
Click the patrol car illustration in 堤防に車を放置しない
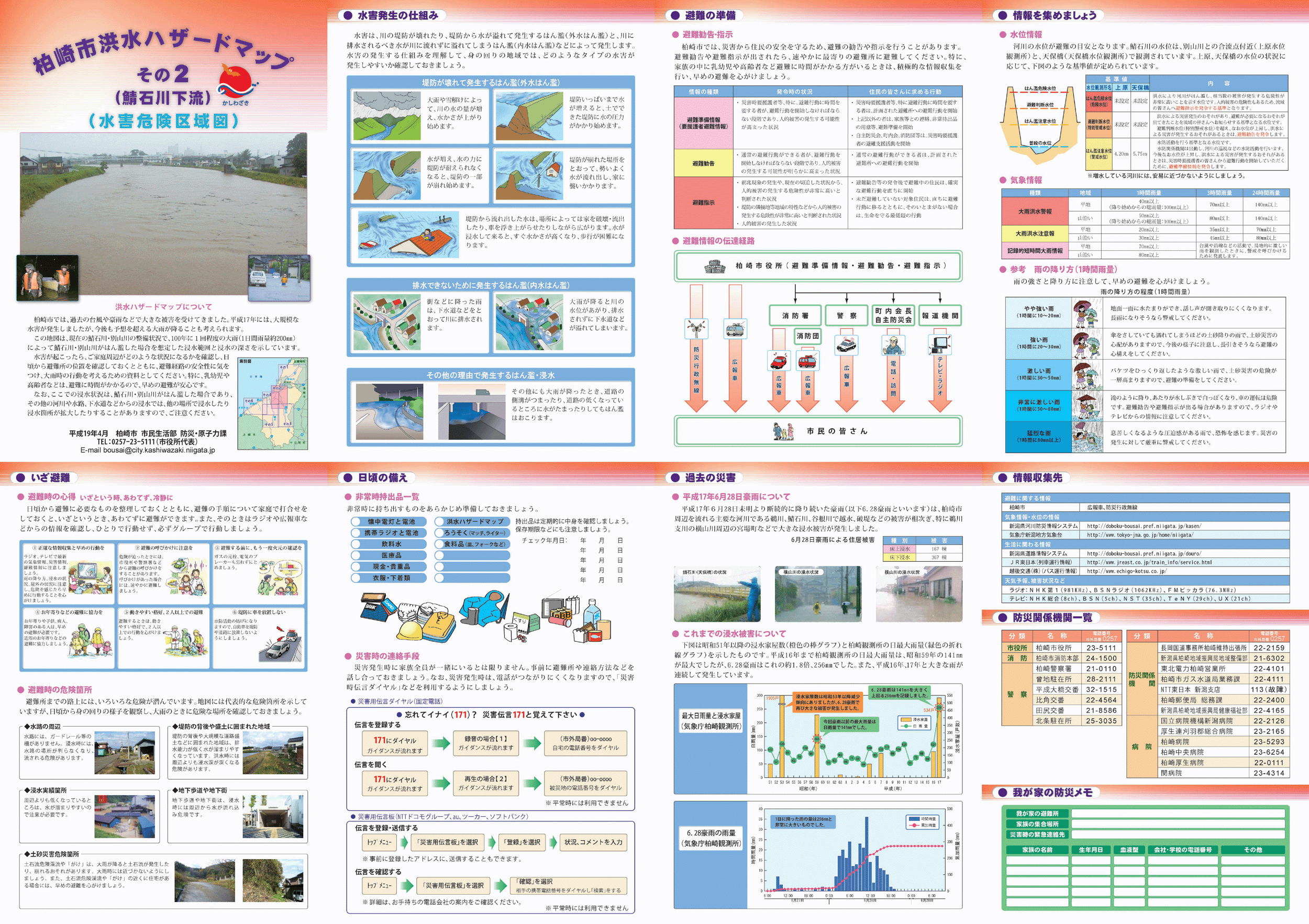(x=281, y=643)
